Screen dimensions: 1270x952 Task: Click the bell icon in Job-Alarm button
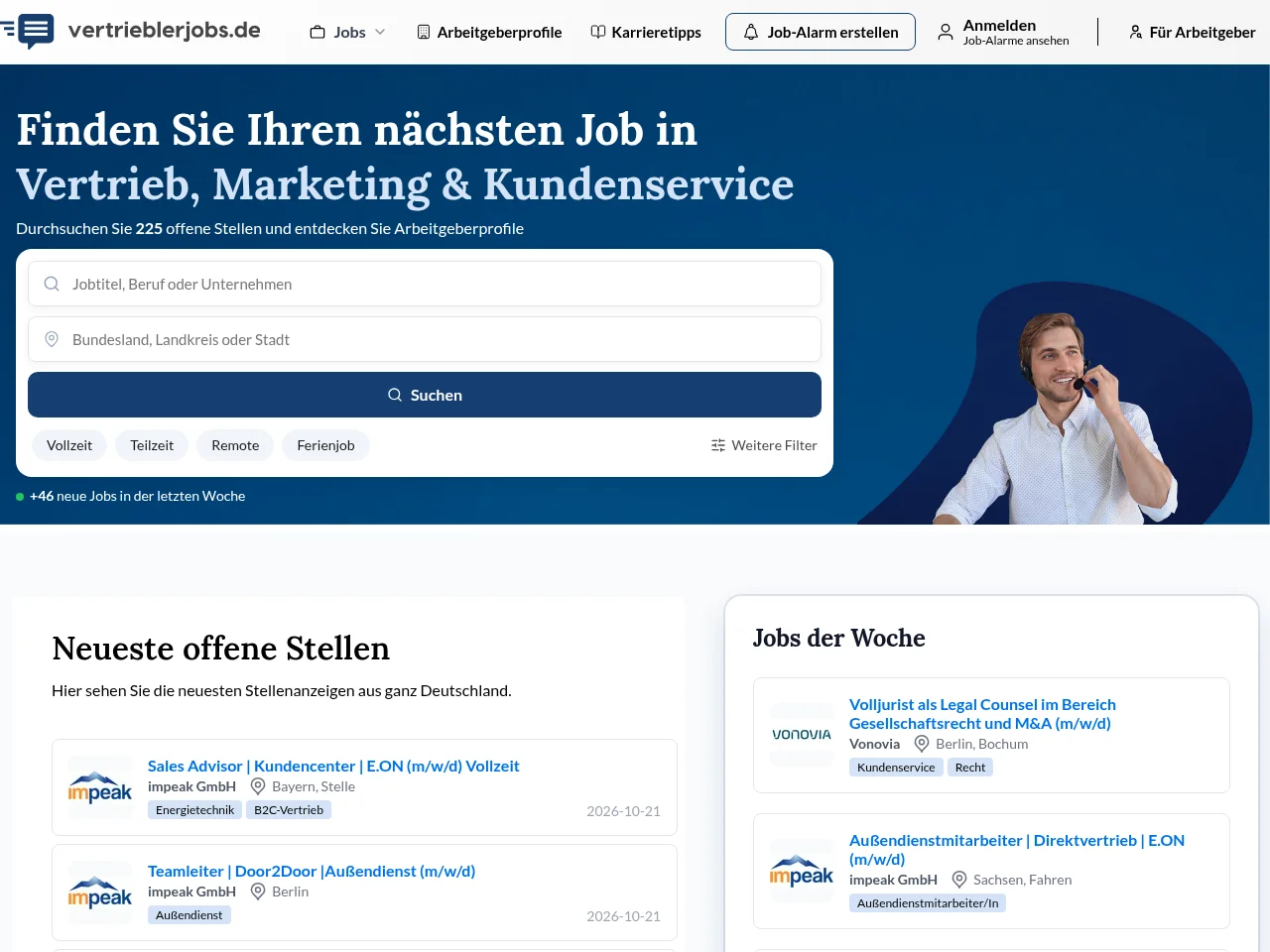click(751, 32)
